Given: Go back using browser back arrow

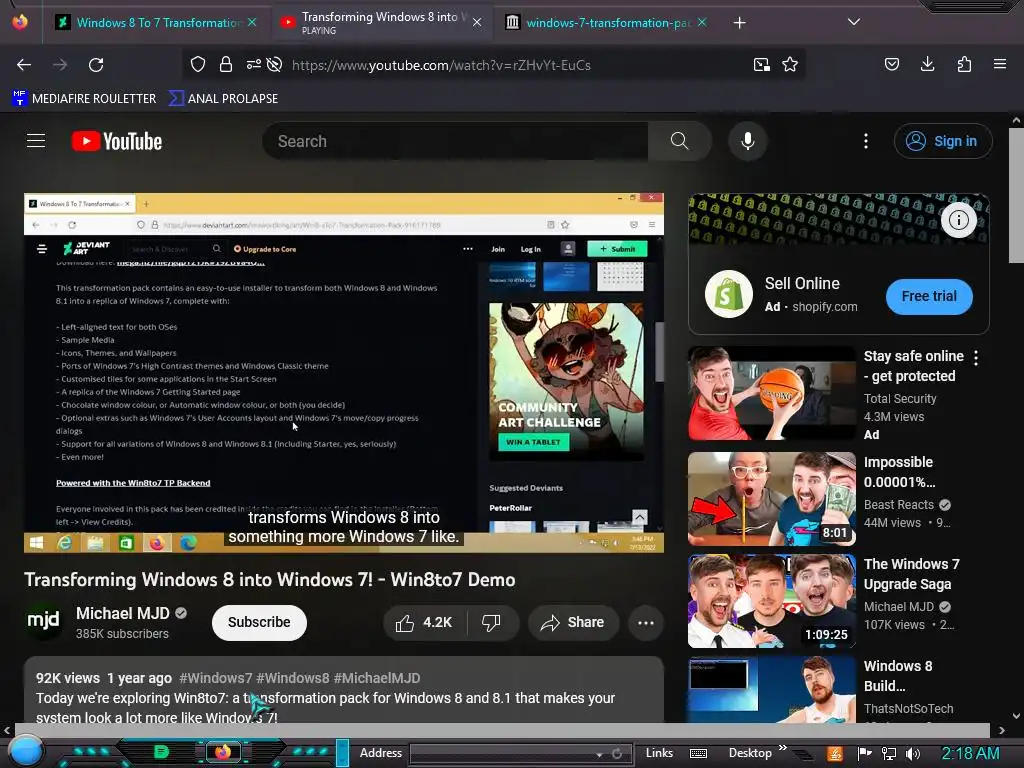Looking at the screenshot, I should coord(24,65).
